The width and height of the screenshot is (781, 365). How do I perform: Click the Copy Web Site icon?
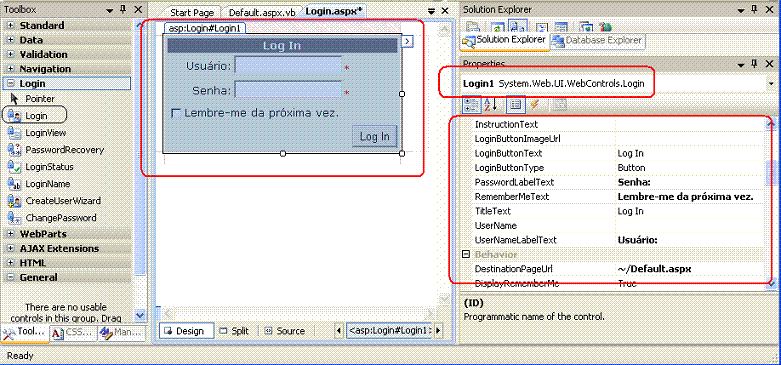tap(587, 27)
